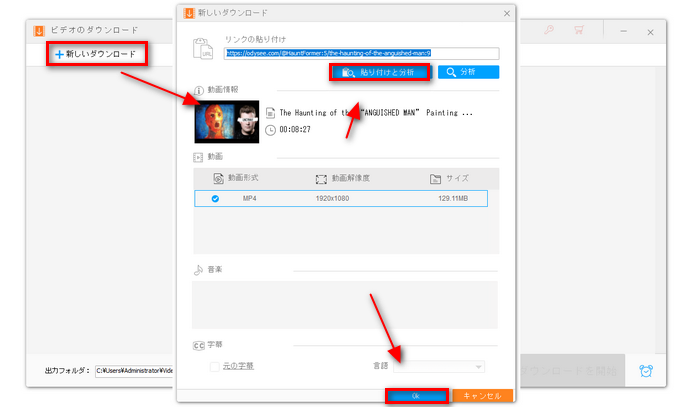Click the 1920x1080 resolution value
Screen dimensions: 700x407
click(332, 199)
